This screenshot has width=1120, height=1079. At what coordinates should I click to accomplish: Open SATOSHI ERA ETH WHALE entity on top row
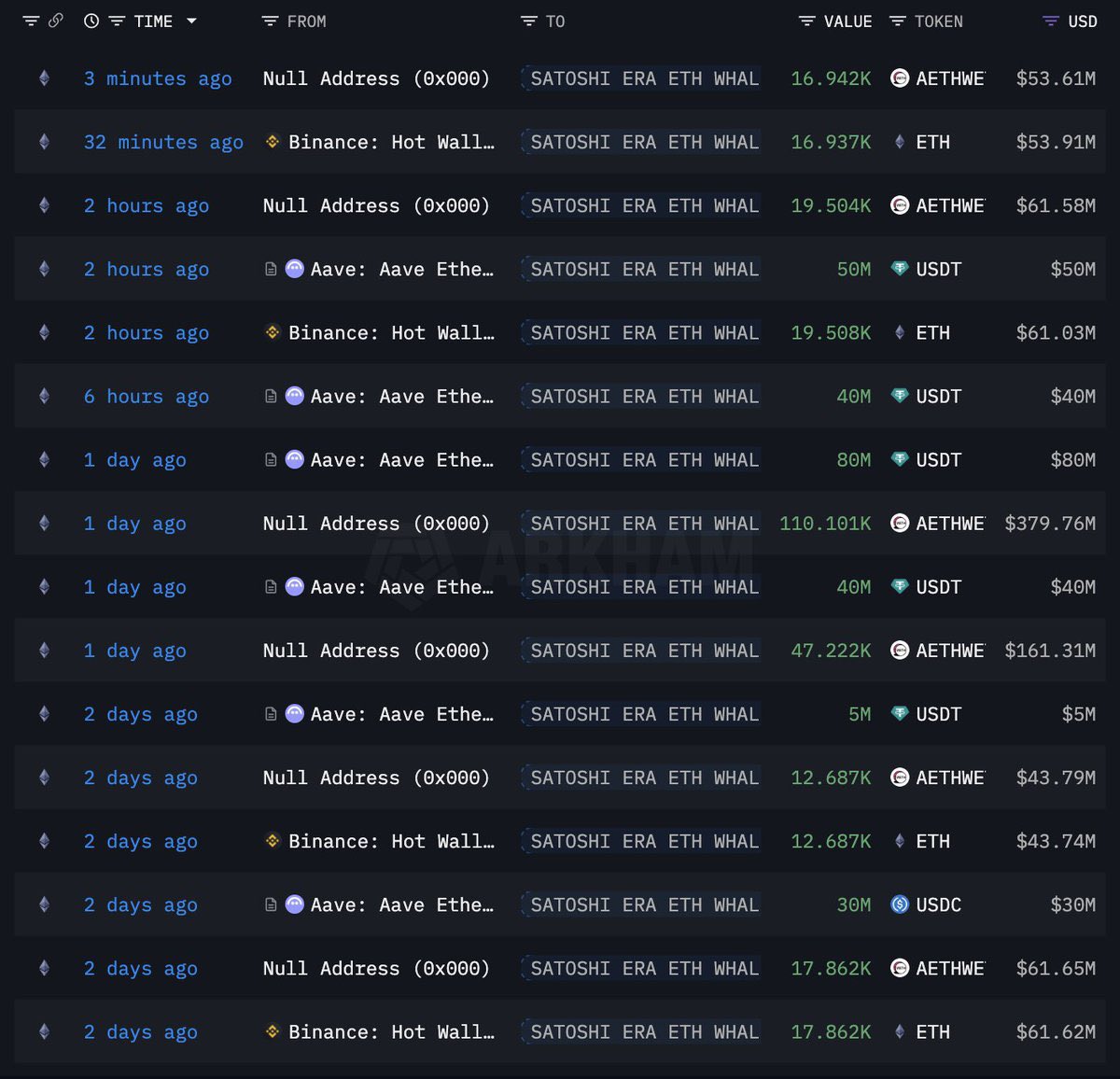pos(640,78)
